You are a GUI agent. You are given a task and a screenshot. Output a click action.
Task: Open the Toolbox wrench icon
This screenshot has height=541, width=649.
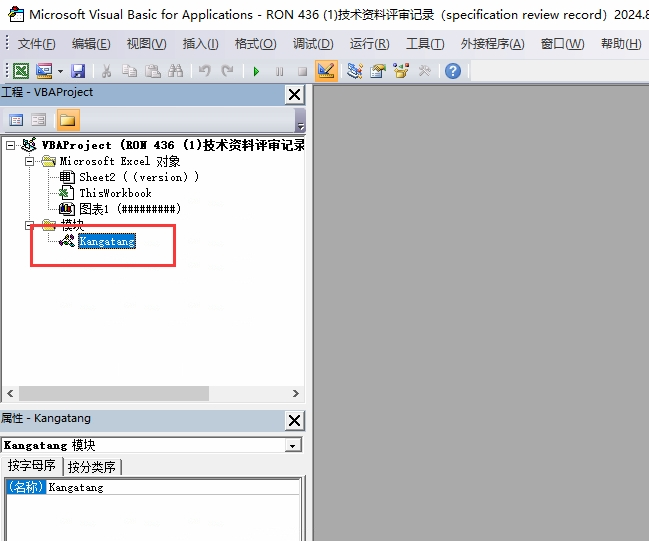coord(424,71)
